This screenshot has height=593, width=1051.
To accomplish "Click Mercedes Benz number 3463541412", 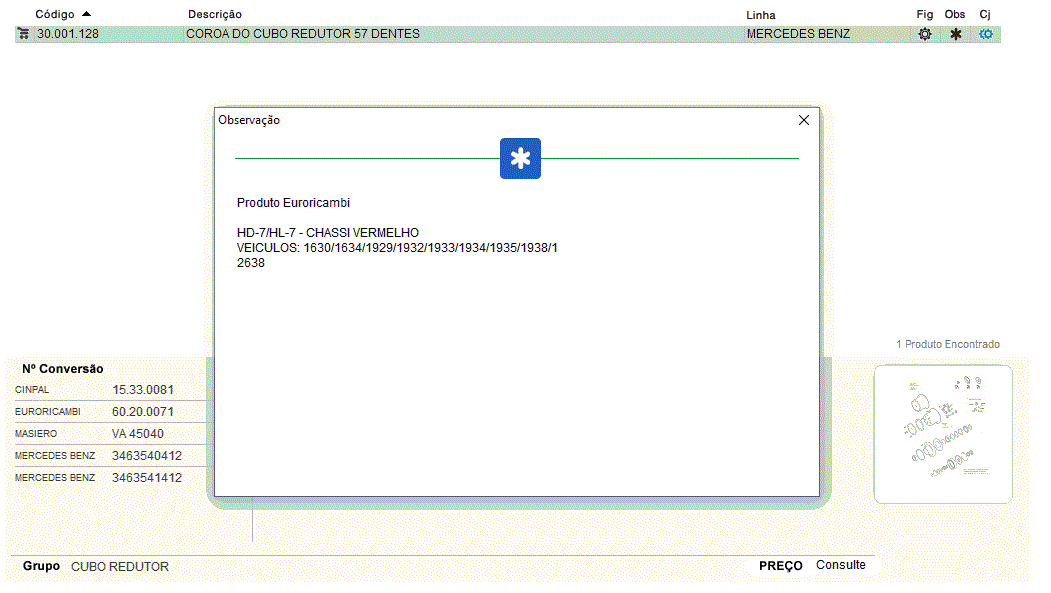I will click(147, 478).
